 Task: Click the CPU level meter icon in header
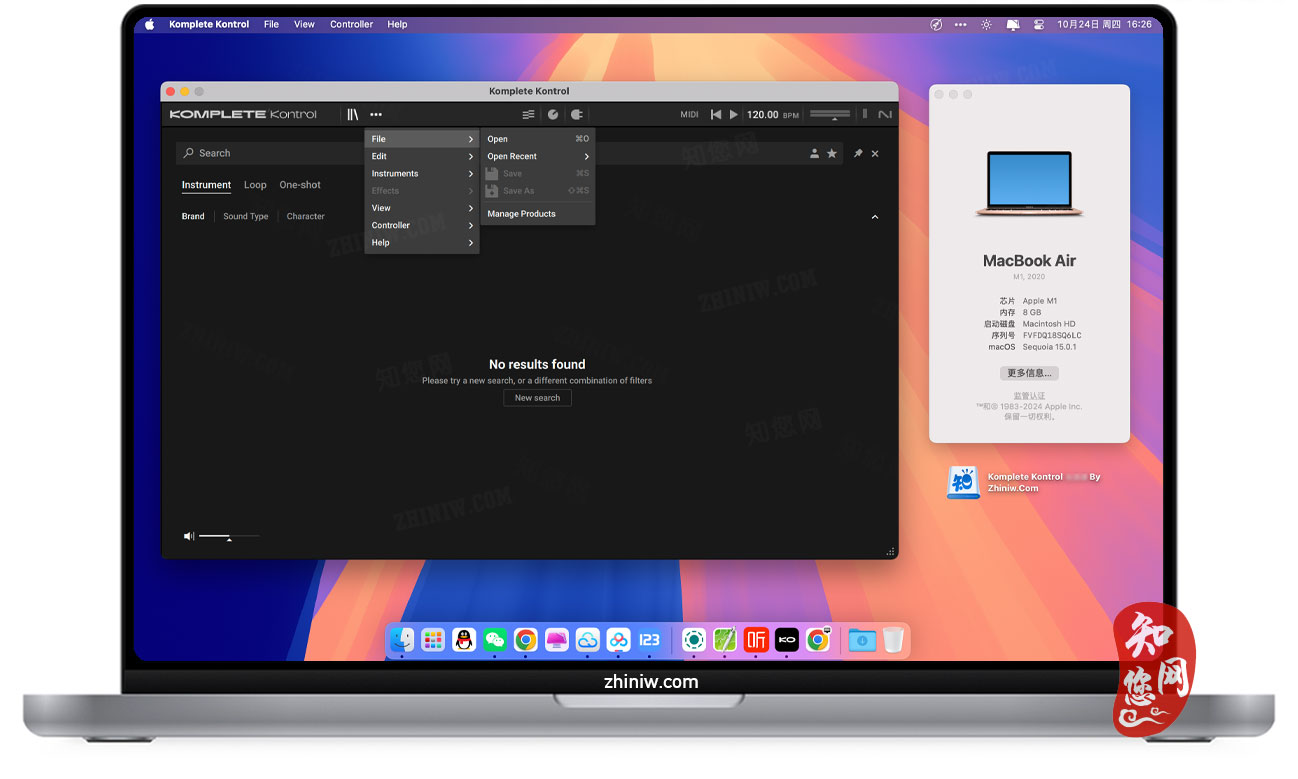(865, 114)
